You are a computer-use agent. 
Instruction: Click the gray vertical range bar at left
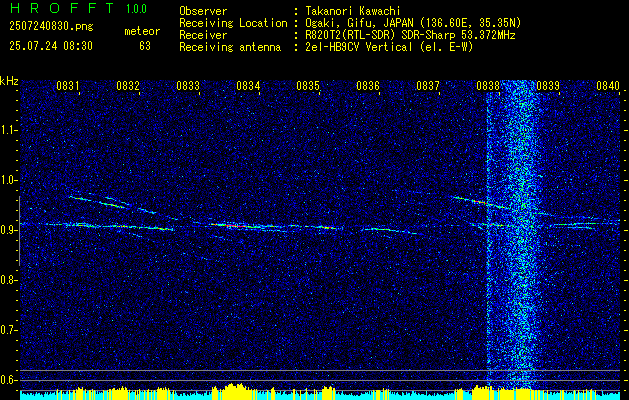pos(19,231)
